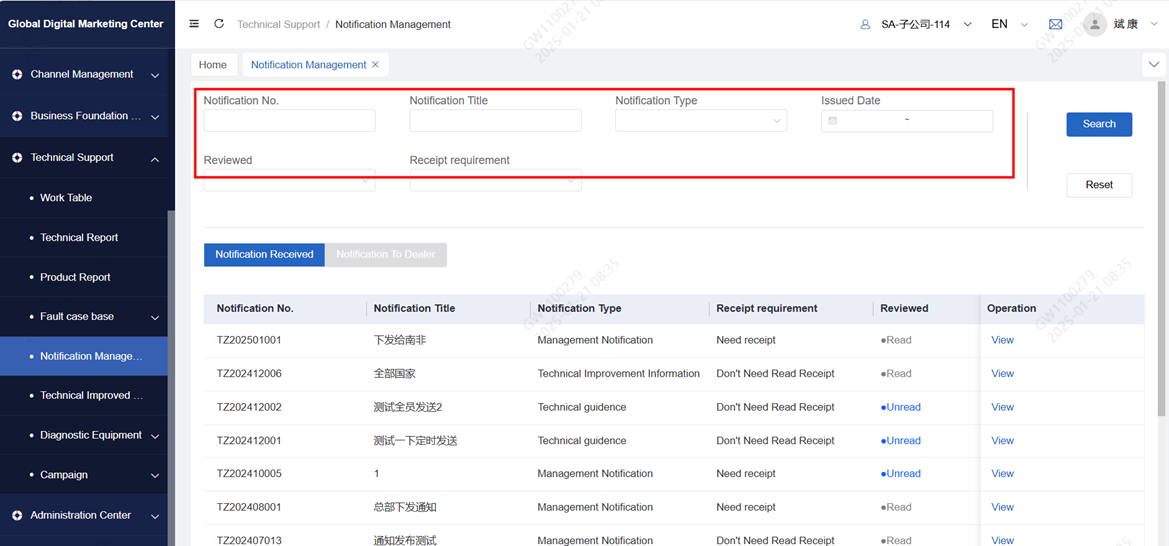Expand the Fault case base submenu
Screen dimensions: 1169x546
click(154, 317)
